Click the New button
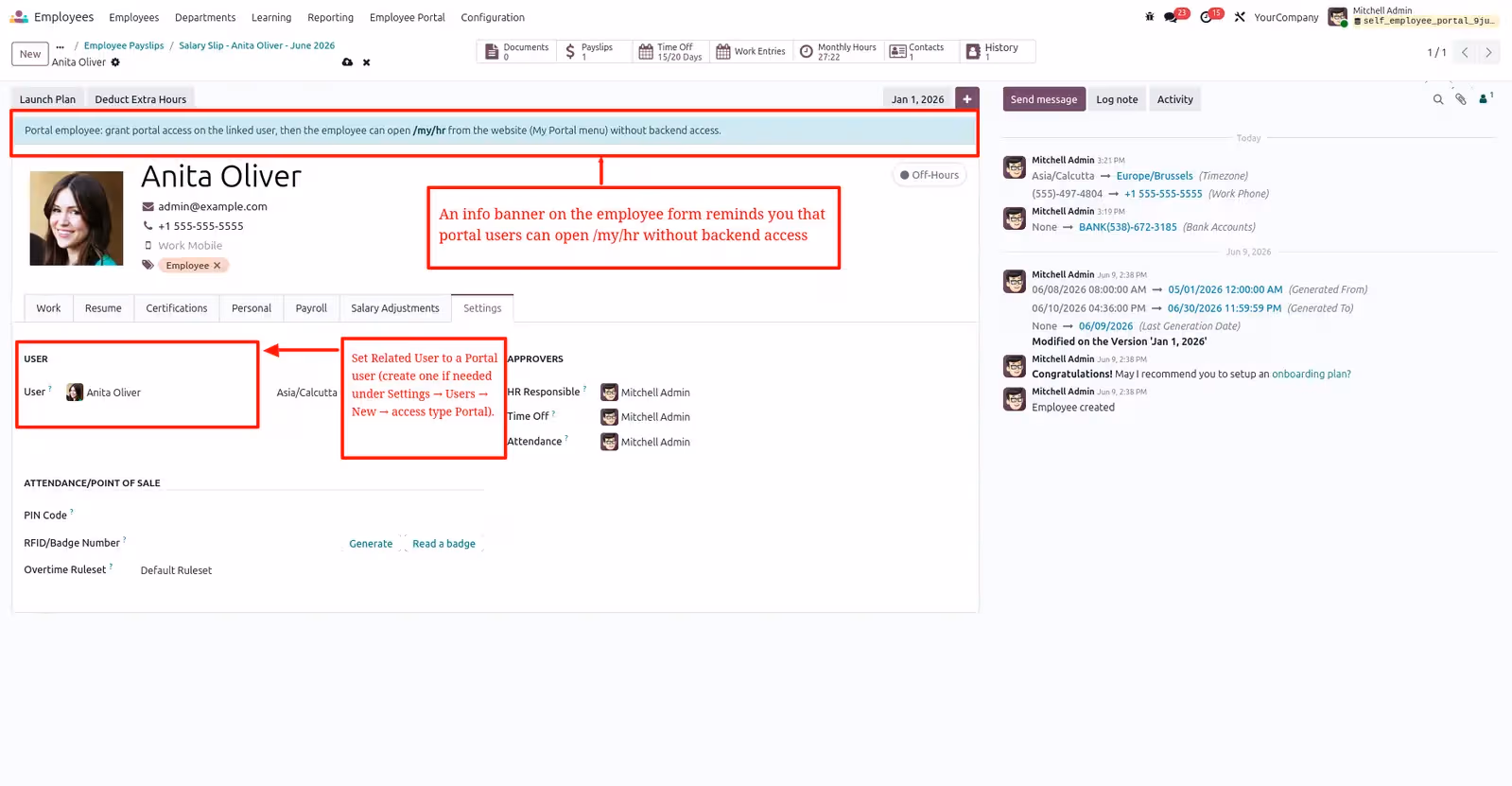Image resolution: width=1512 pixels, height=786 pixels. 30,54
